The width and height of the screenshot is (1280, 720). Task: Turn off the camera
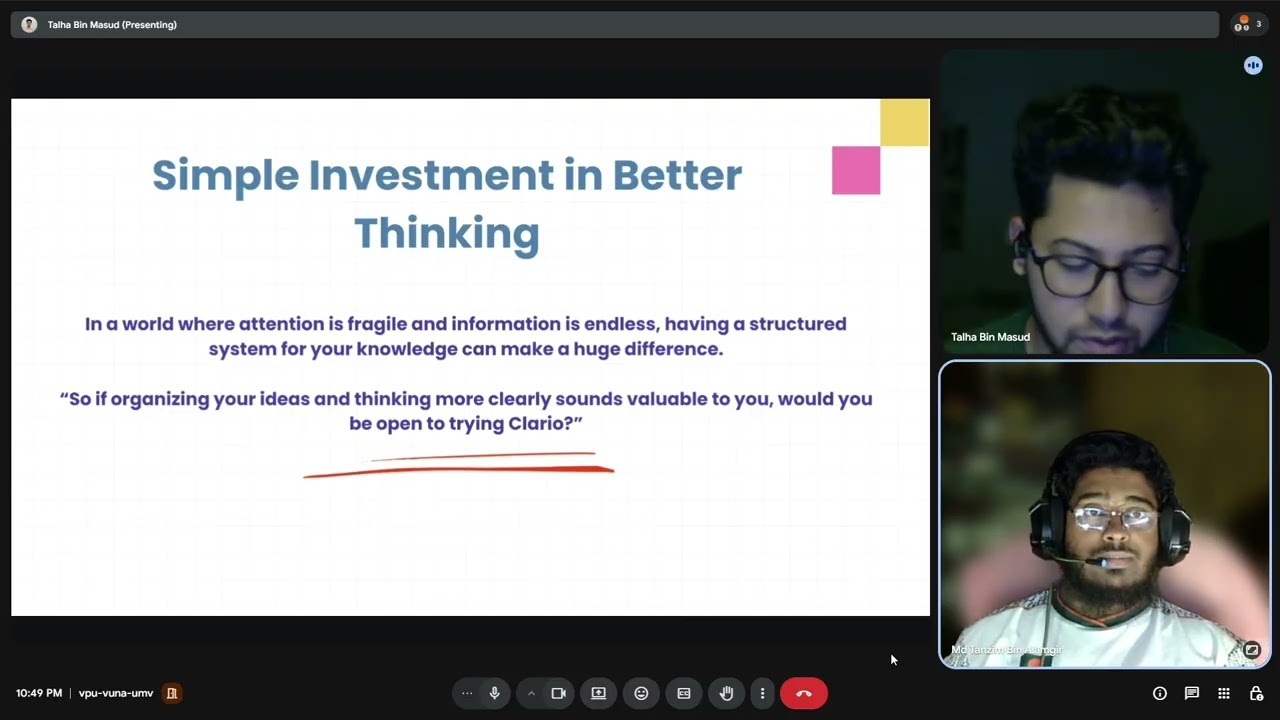point(558,693)
